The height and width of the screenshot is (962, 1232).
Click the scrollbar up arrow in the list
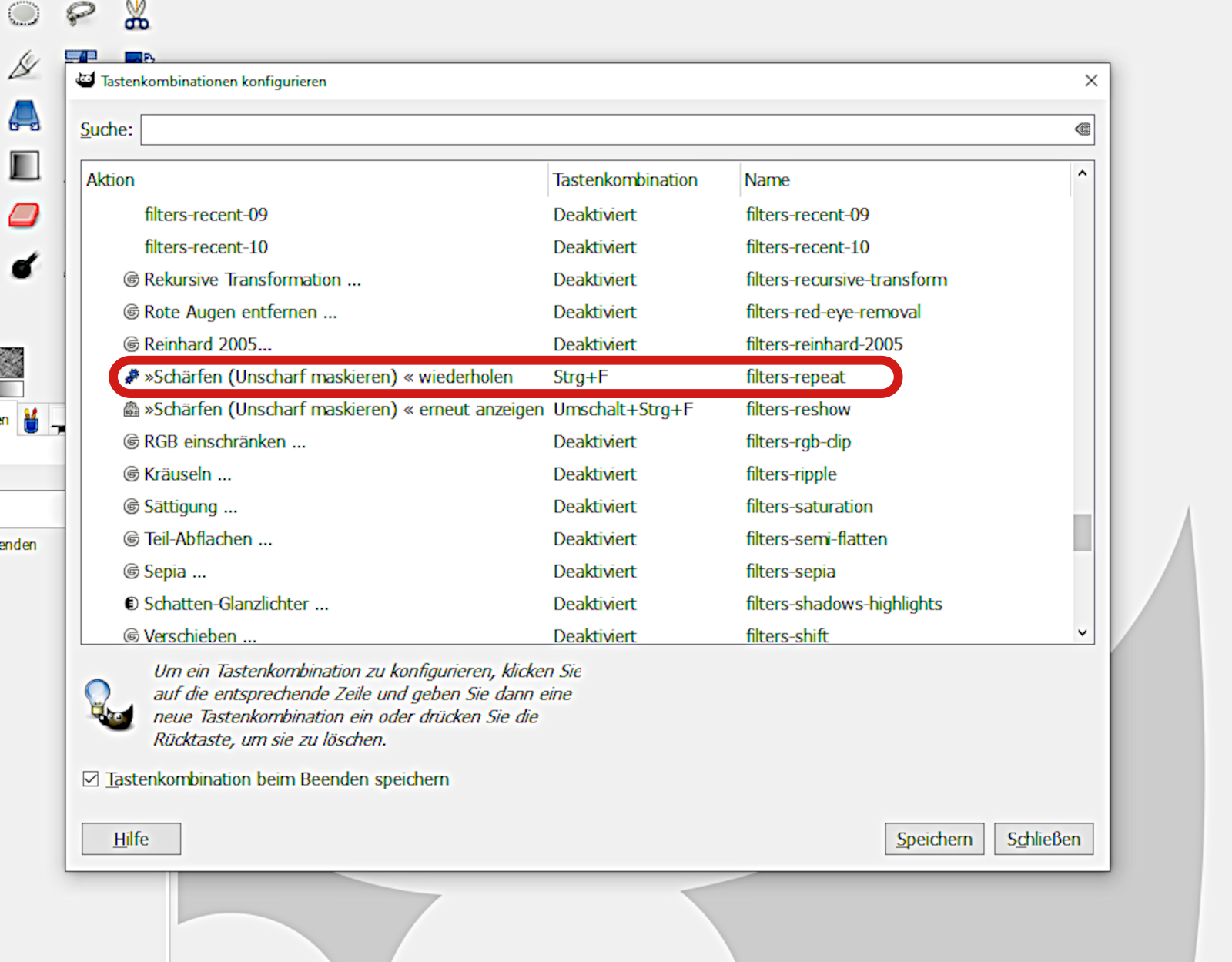[1082, 174]
